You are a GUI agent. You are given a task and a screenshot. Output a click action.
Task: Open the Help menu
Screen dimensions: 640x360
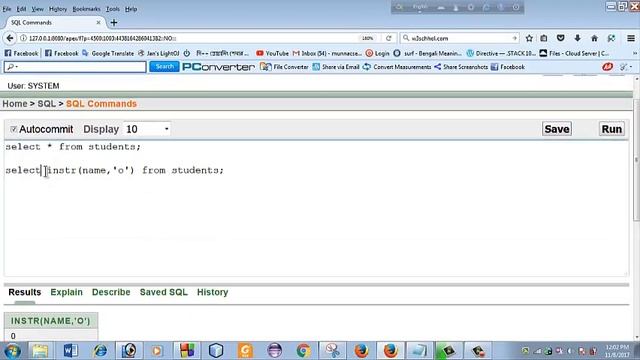pyautogui.click(x=131, y=9)
